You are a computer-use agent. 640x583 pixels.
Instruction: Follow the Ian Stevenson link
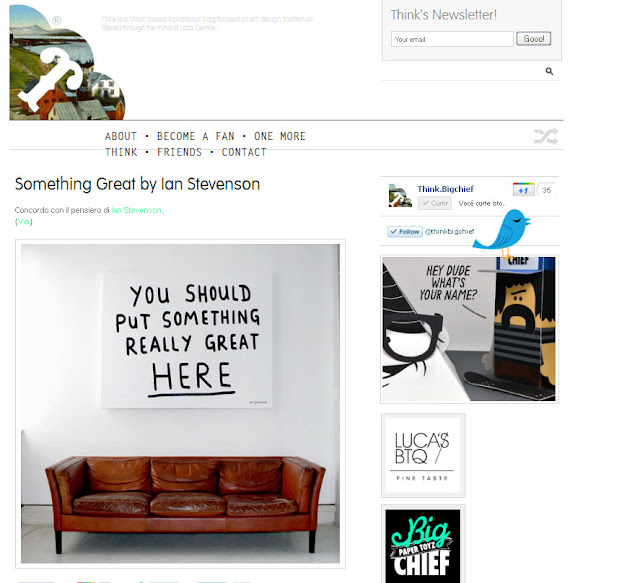136,210
